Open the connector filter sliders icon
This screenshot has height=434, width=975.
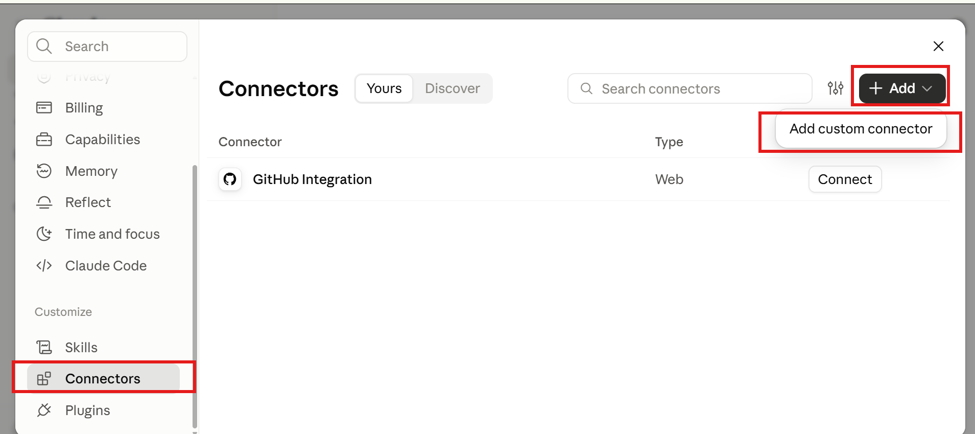pyautogui.click(x=836, y=89)
